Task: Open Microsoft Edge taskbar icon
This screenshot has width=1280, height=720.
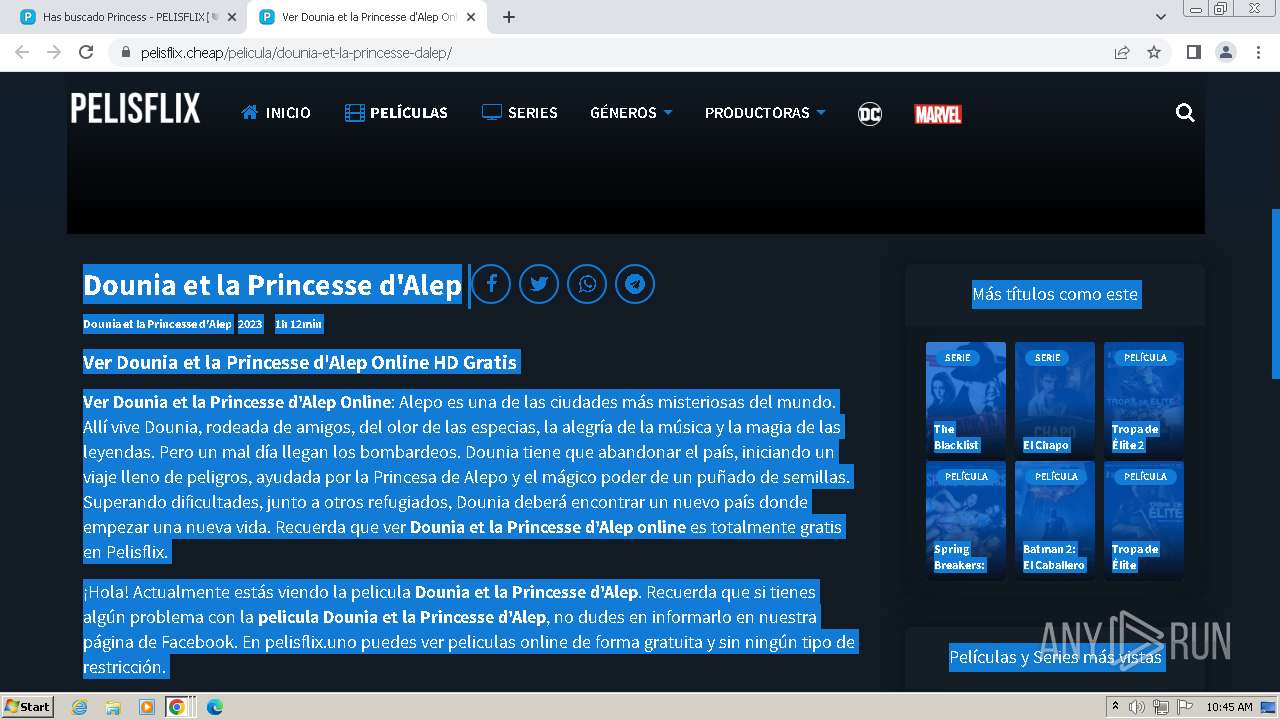Action: coord(214,707)
